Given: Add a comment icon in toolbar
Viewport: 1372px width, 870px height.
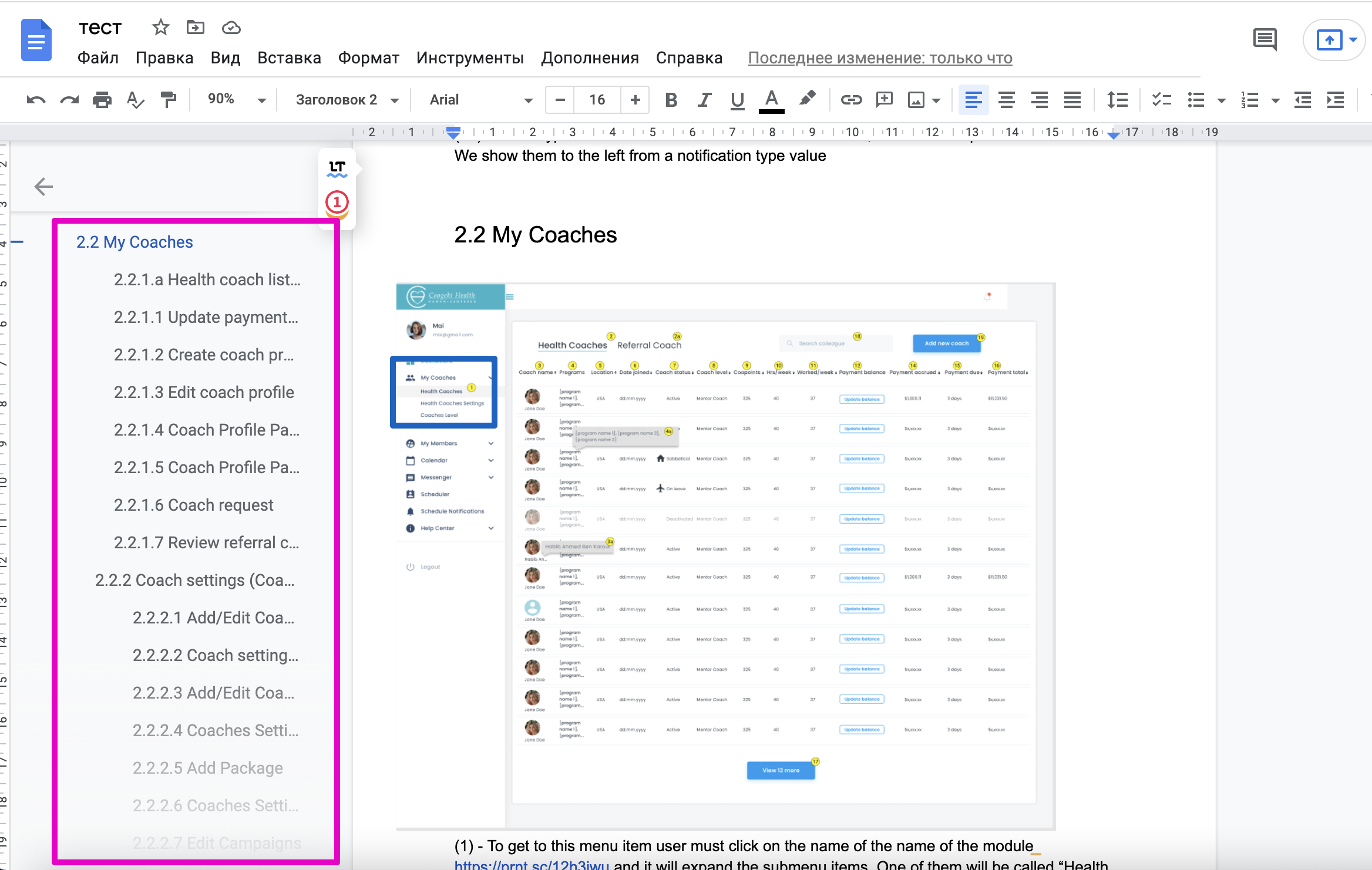Looking at the screenshot, I should (884, 100).
